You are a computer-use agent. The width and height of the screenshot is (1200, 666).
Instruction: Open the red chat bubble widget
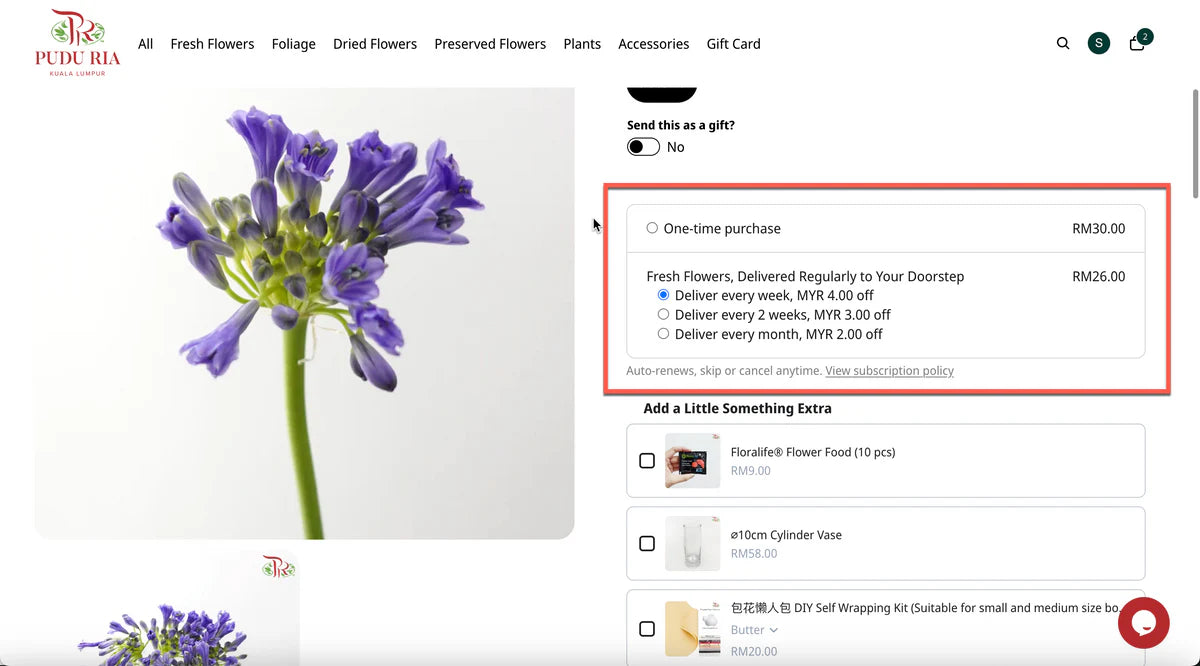[1143, 623]
